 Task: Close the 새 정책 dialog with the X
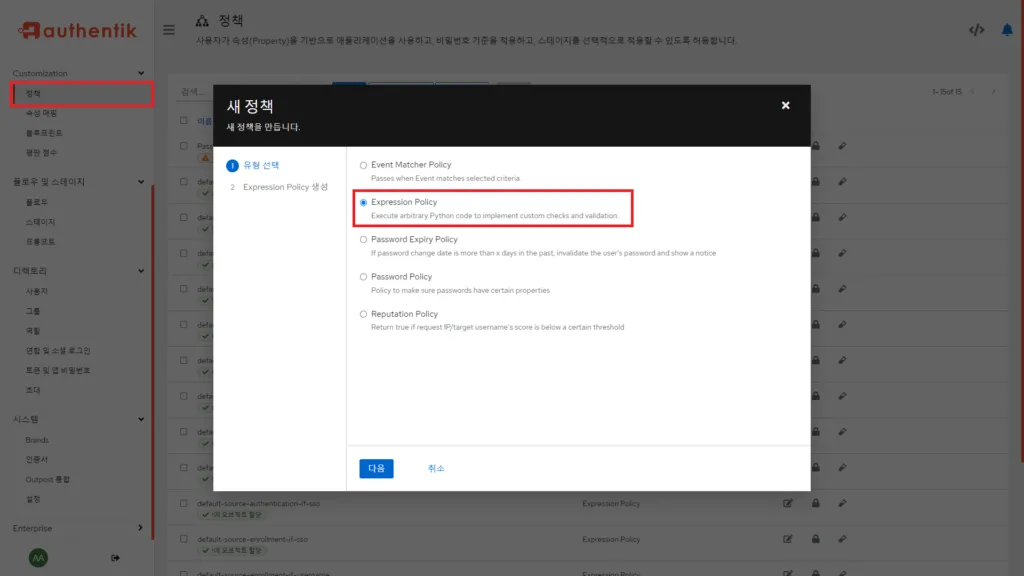pos(786,104)
